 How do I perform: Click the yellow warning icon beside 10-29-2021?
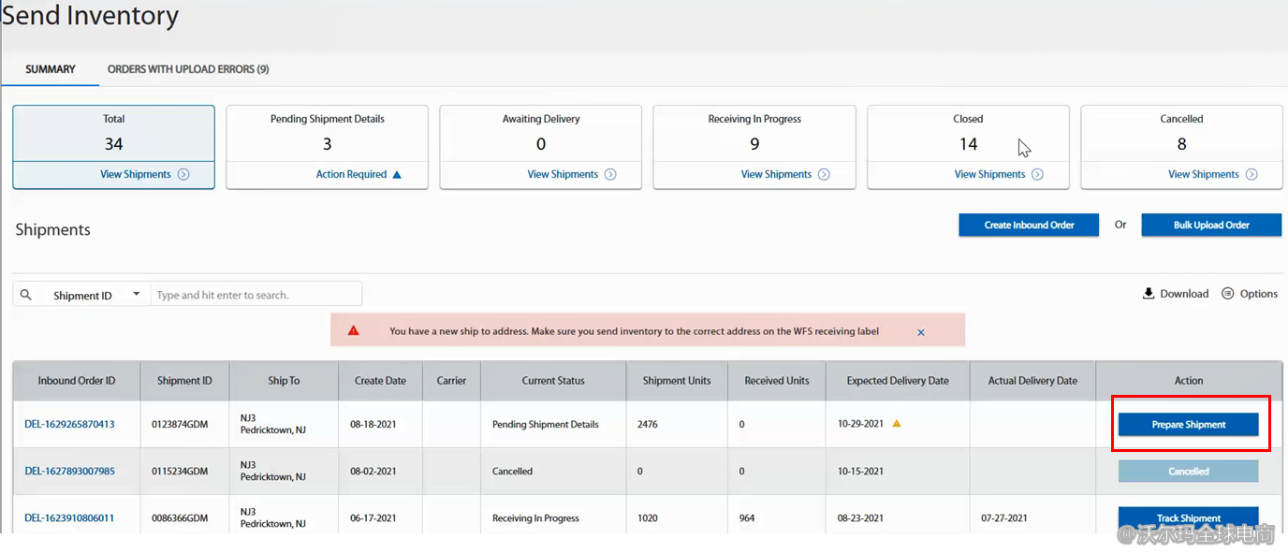pyautogui.click(x=897, y=424)
